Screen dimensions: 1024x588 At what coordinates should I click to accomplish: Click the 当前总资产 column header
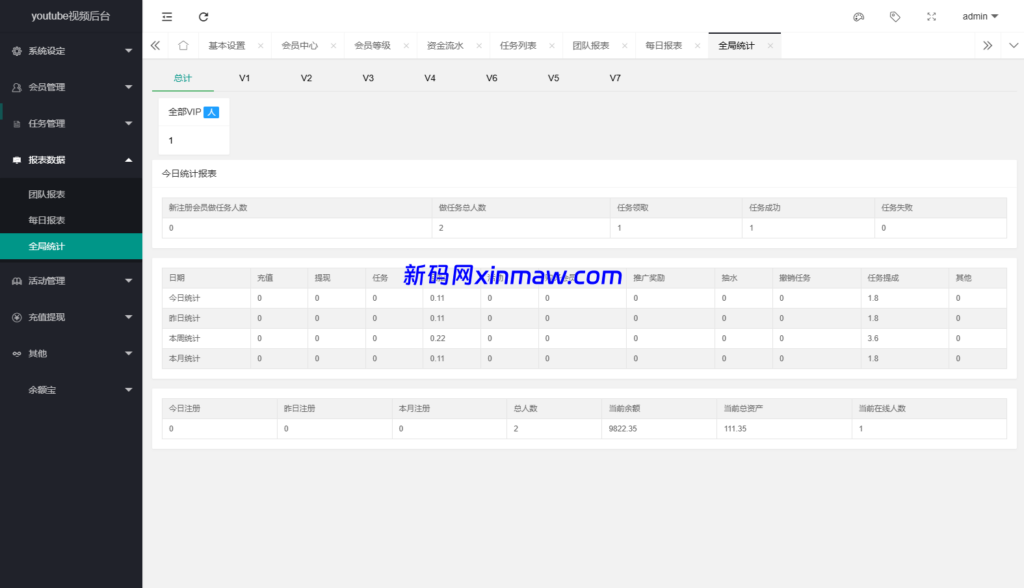(743, 408)
